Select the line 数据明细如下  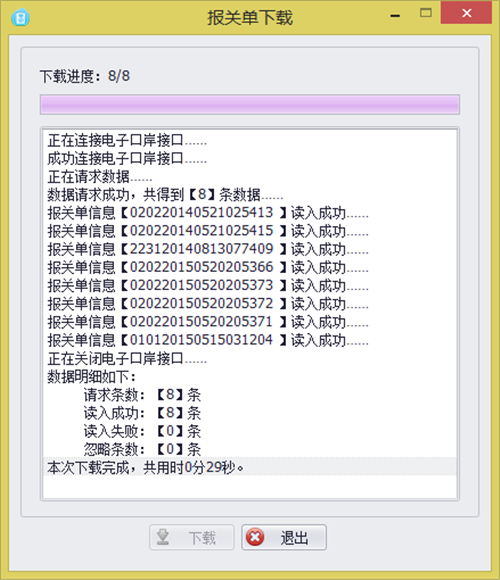tap(92, 377)
